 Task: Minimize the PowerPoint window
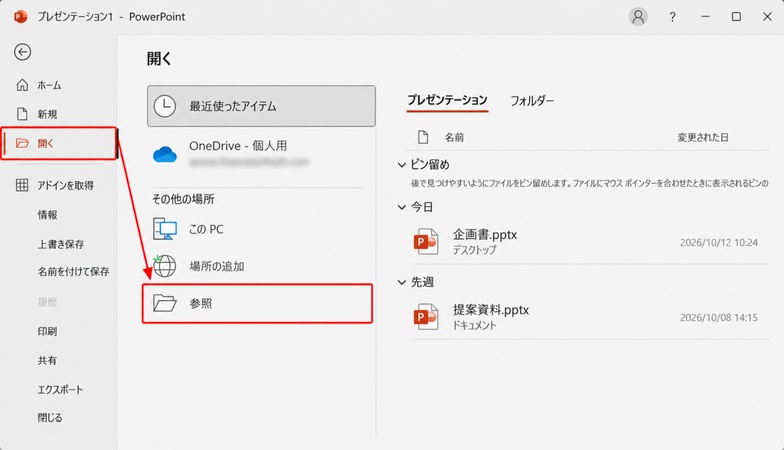[706, 16]
